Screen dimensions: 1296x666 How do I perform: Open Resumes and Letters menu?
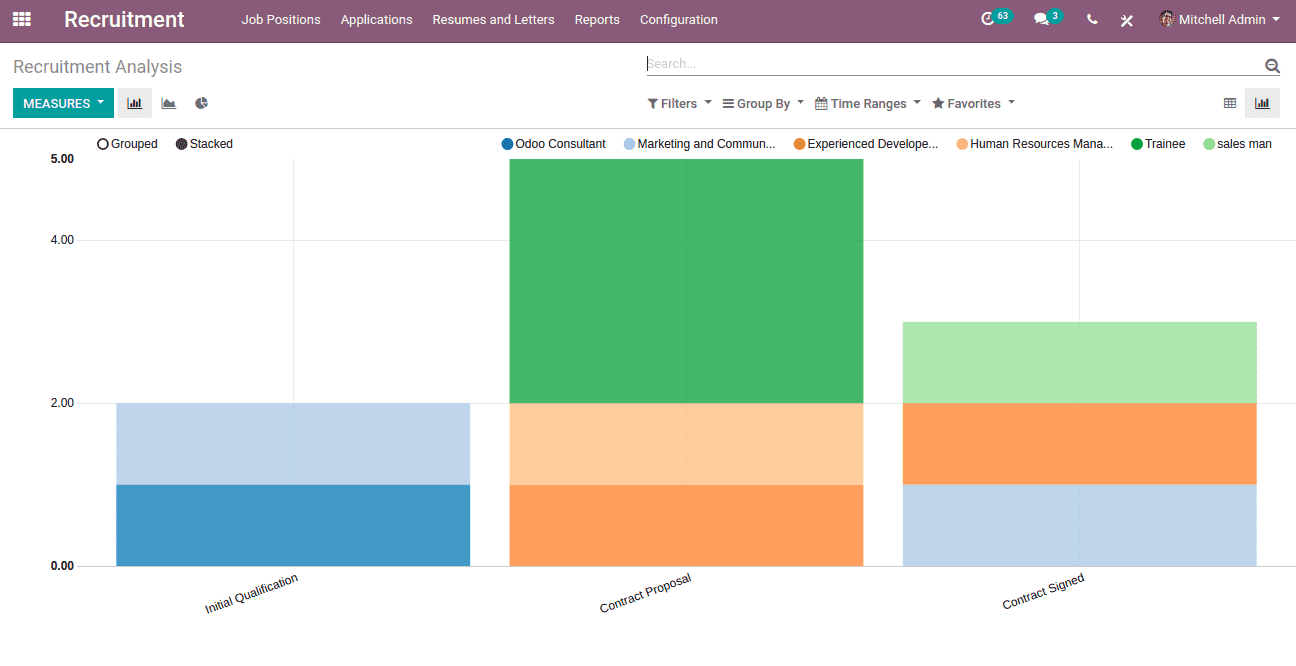(493, 19)
